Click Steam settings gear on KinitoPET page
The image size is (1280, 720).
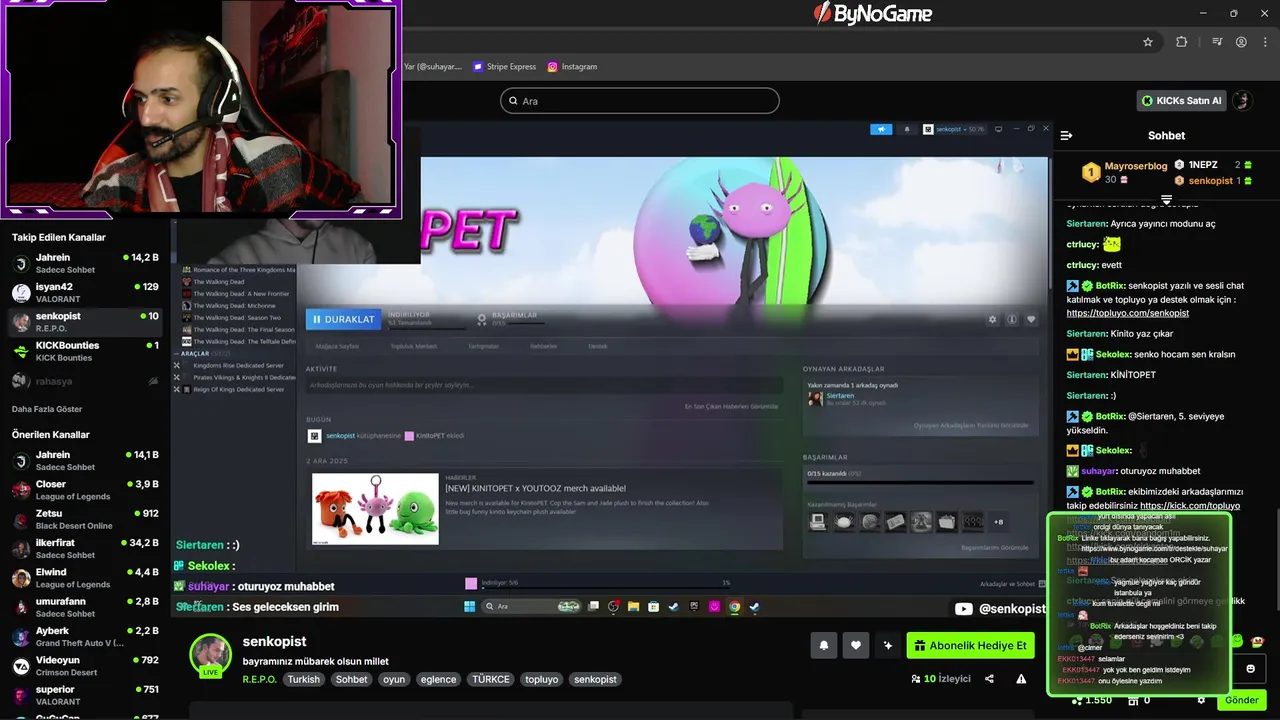[992, 320]
